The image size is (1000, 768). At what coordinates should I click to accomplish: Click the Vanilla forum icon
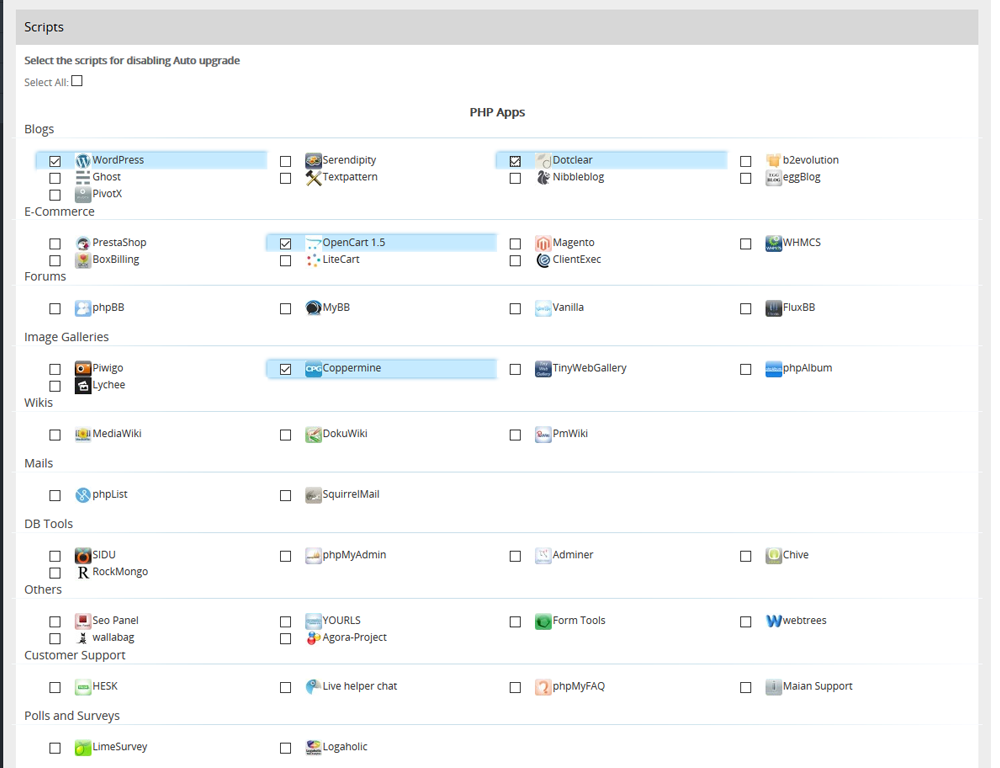coord(543,308)
